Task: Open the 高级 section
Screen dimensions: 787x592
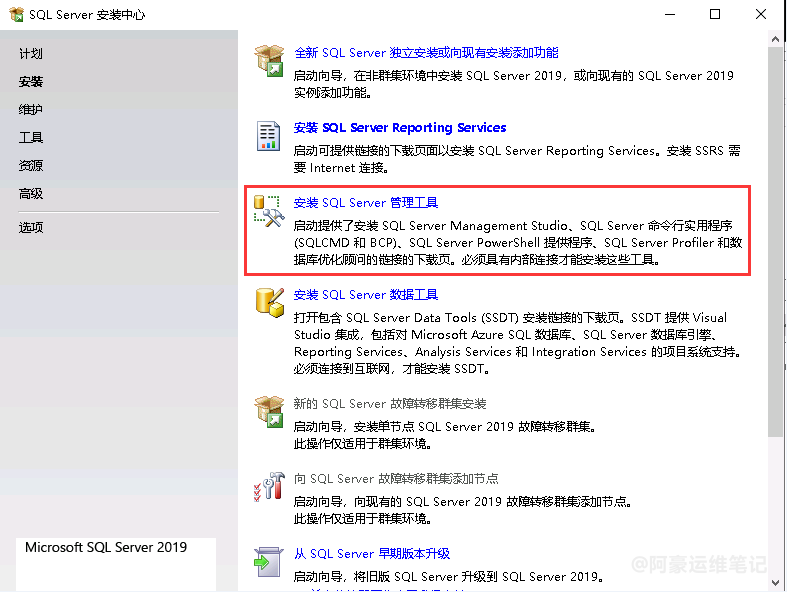Action: pyautogui.click(x=31, y=194)
